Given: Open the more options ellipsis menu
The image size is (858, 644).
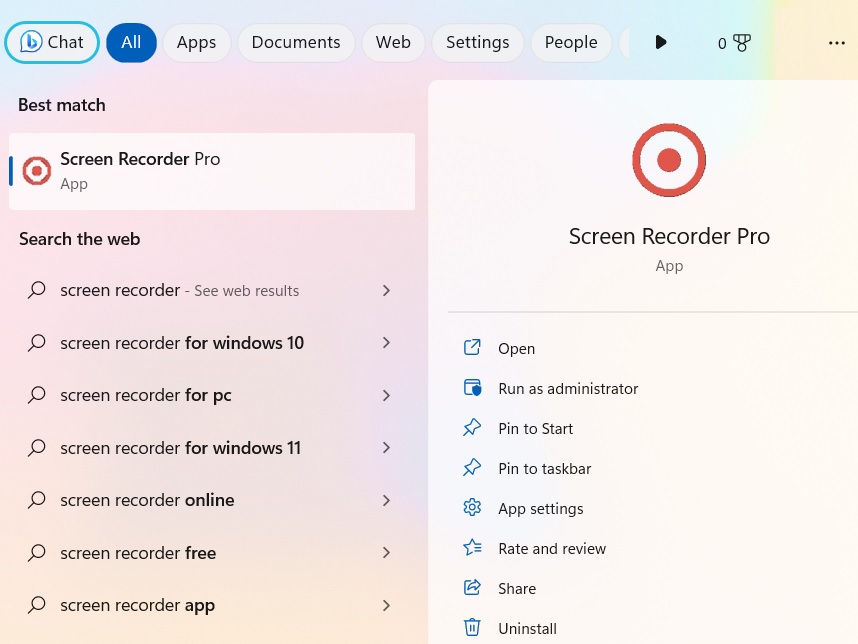Looking at the screenshot, I should [836, 42].
